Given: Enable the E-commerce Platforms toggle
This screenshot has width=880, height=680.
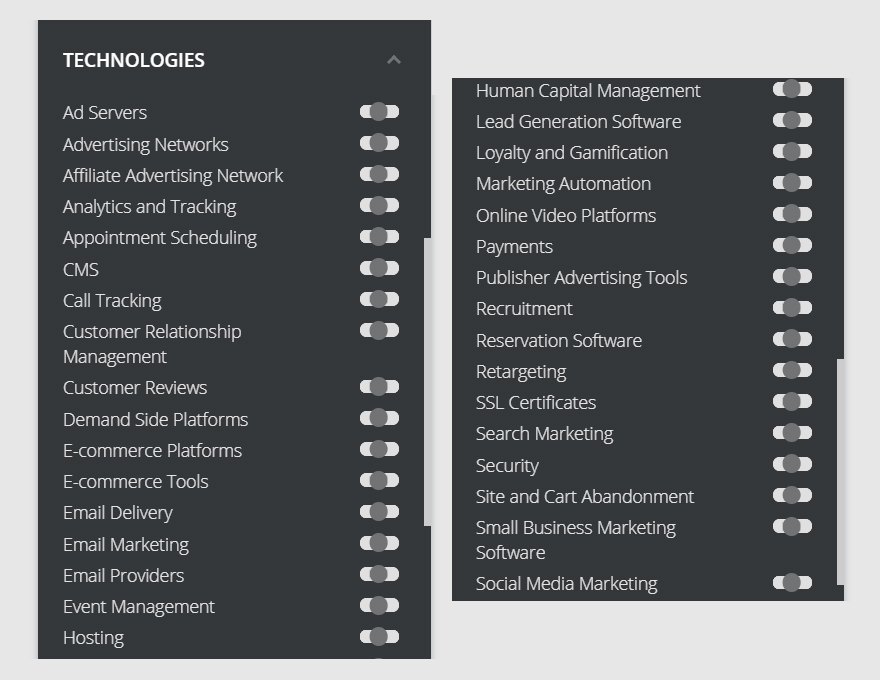Looking at the screenshot, I should tap(379, 449).
